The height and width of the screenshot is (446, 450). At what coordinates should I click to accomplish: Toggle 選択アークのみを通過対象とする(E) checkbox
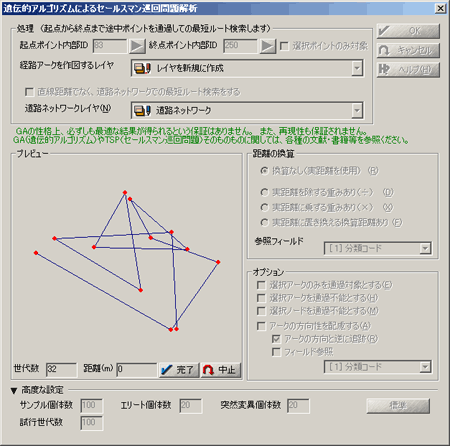261,285
